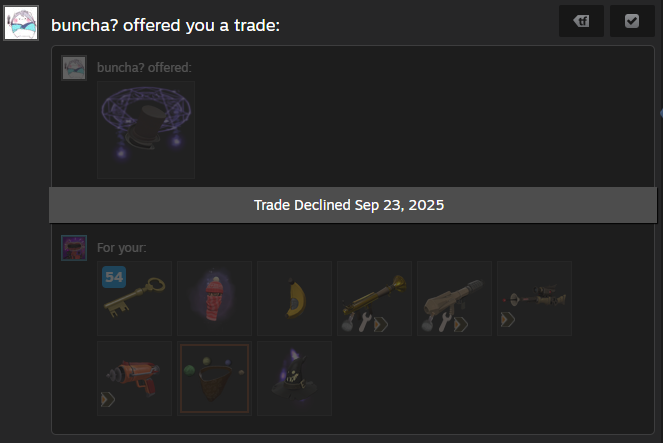Click the yellow banana item
Screen dimensions: 663x443
[x=294, y=298]
